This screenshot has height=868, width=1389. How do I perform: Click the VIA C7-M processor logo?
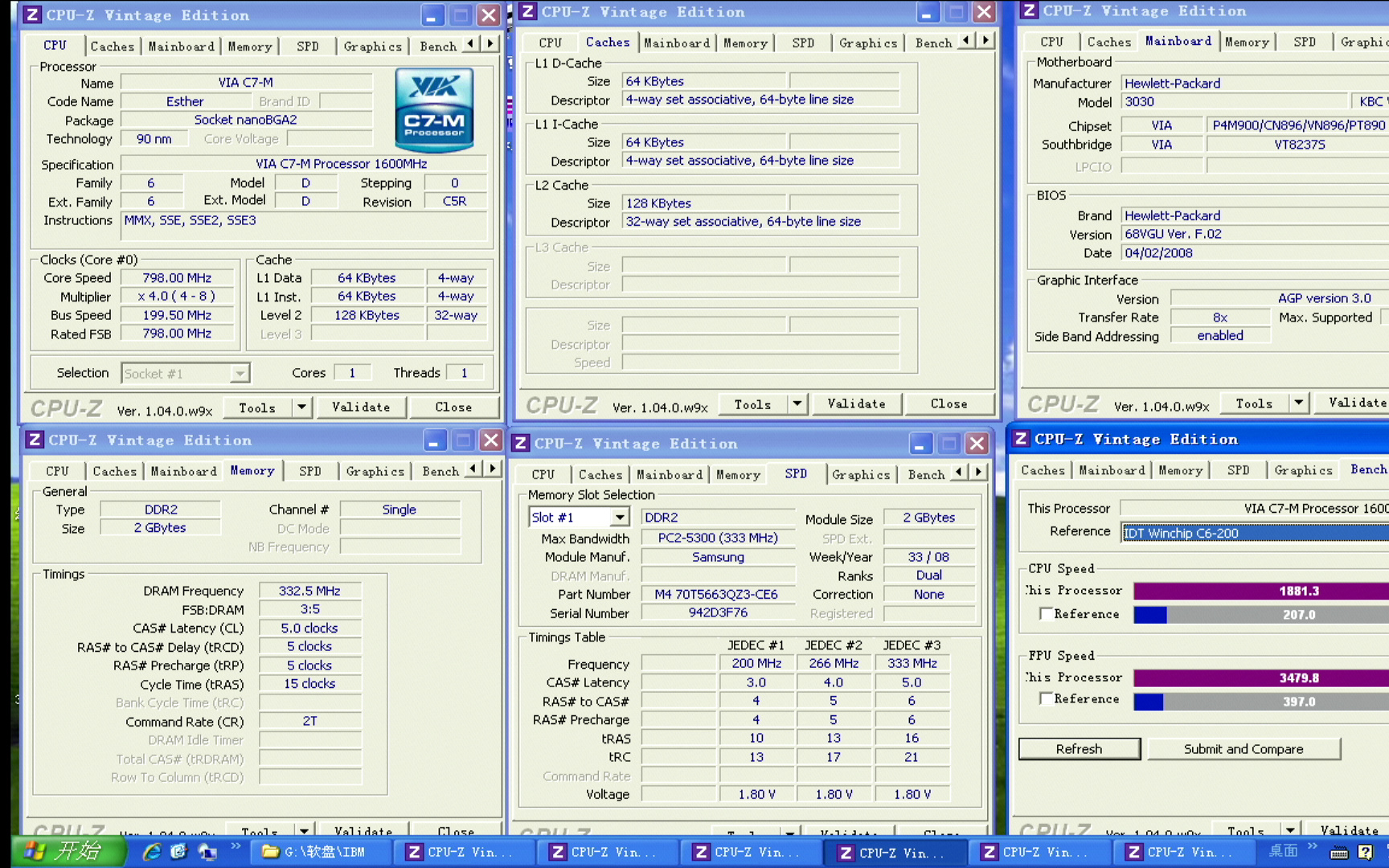tap(434, 111)
